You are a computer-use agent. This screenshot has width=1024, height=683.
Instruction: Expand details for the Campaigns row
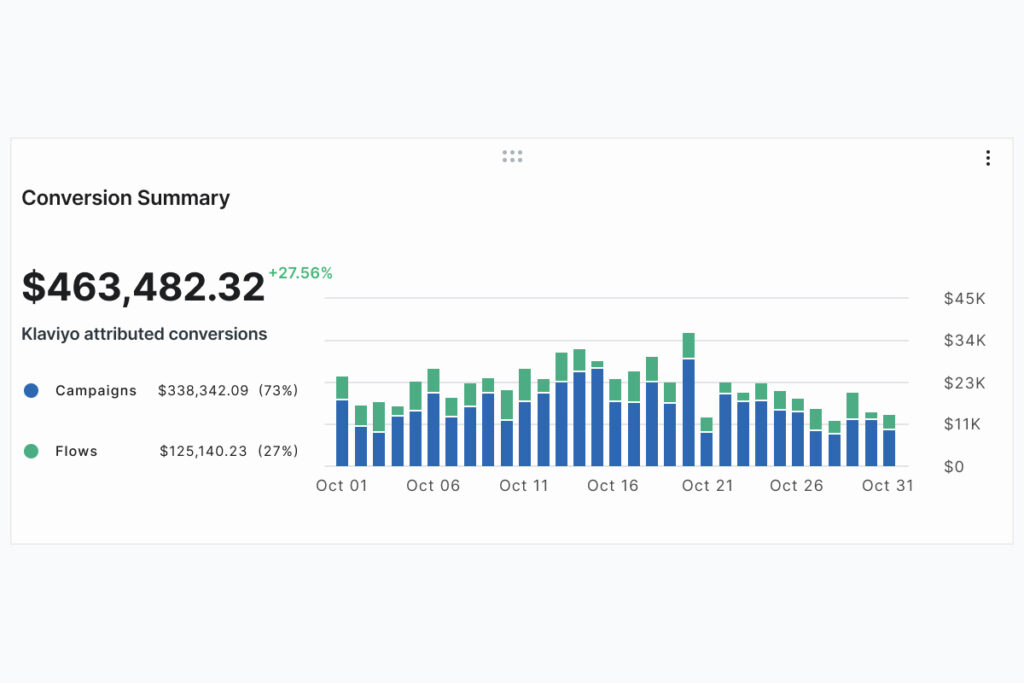click(x=96, y=391)
